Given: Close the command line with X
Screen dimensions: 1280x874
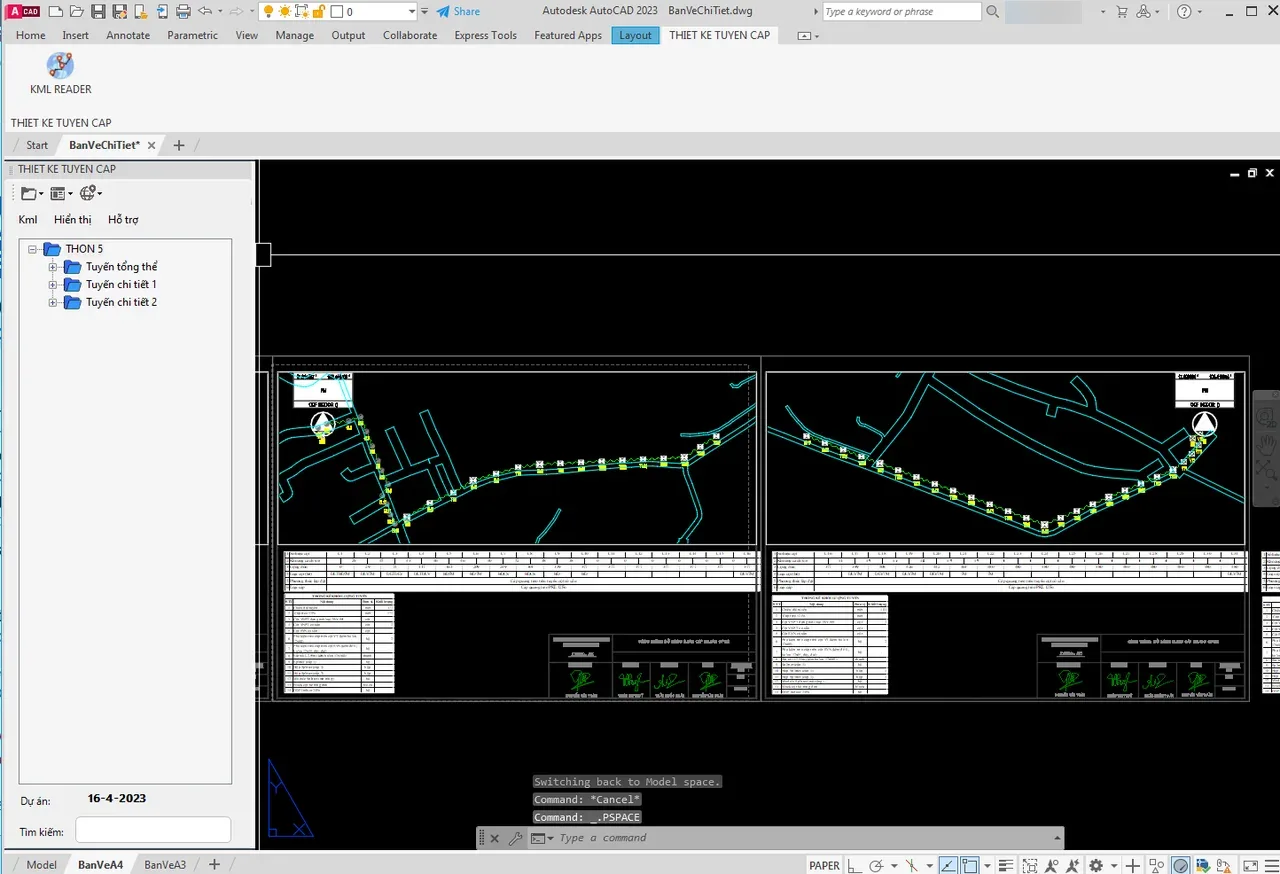Looking at the screenshot, I should tap(494, 838).
